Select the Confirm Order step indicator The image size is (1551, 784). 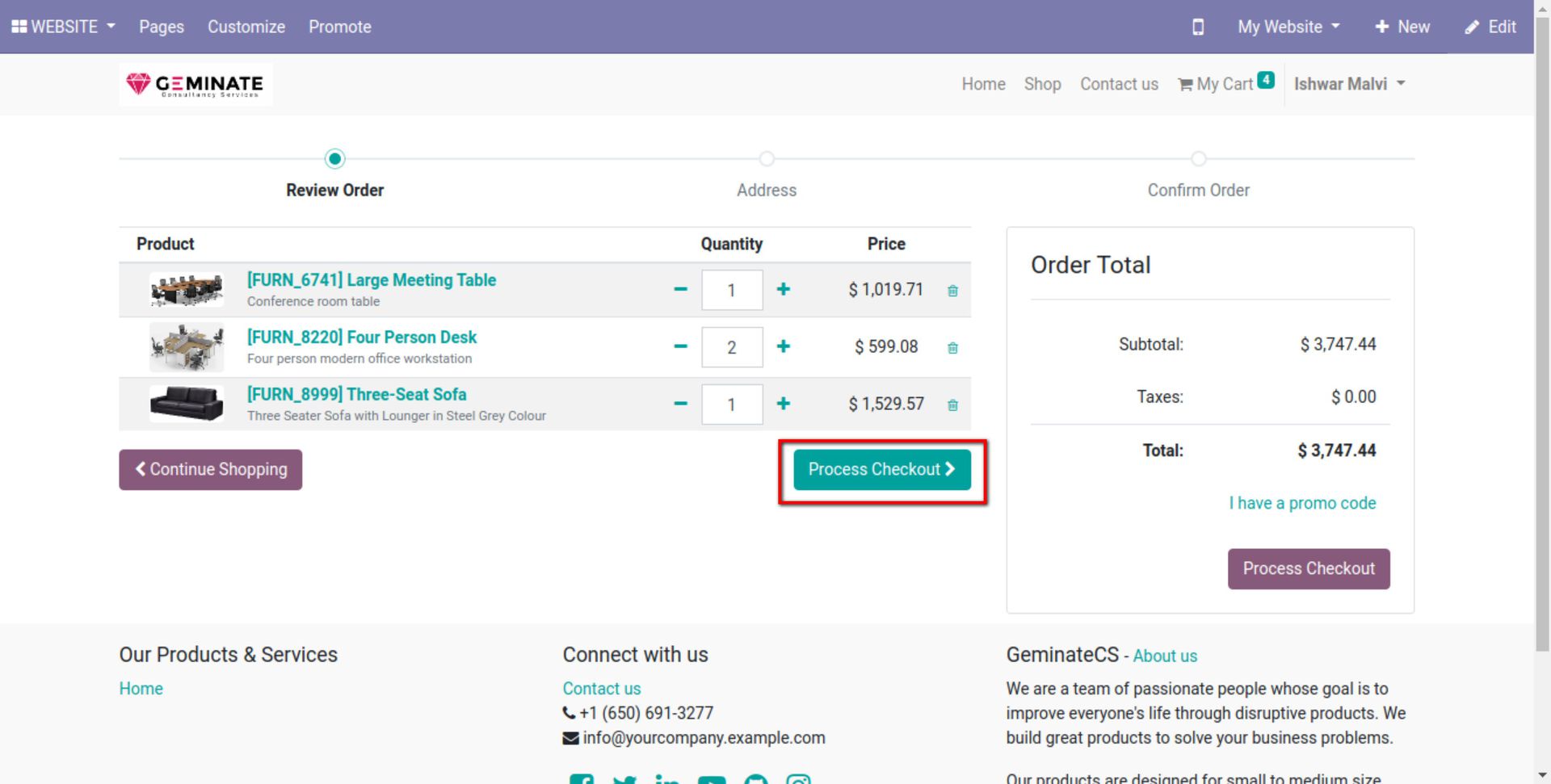point(1198,158)
